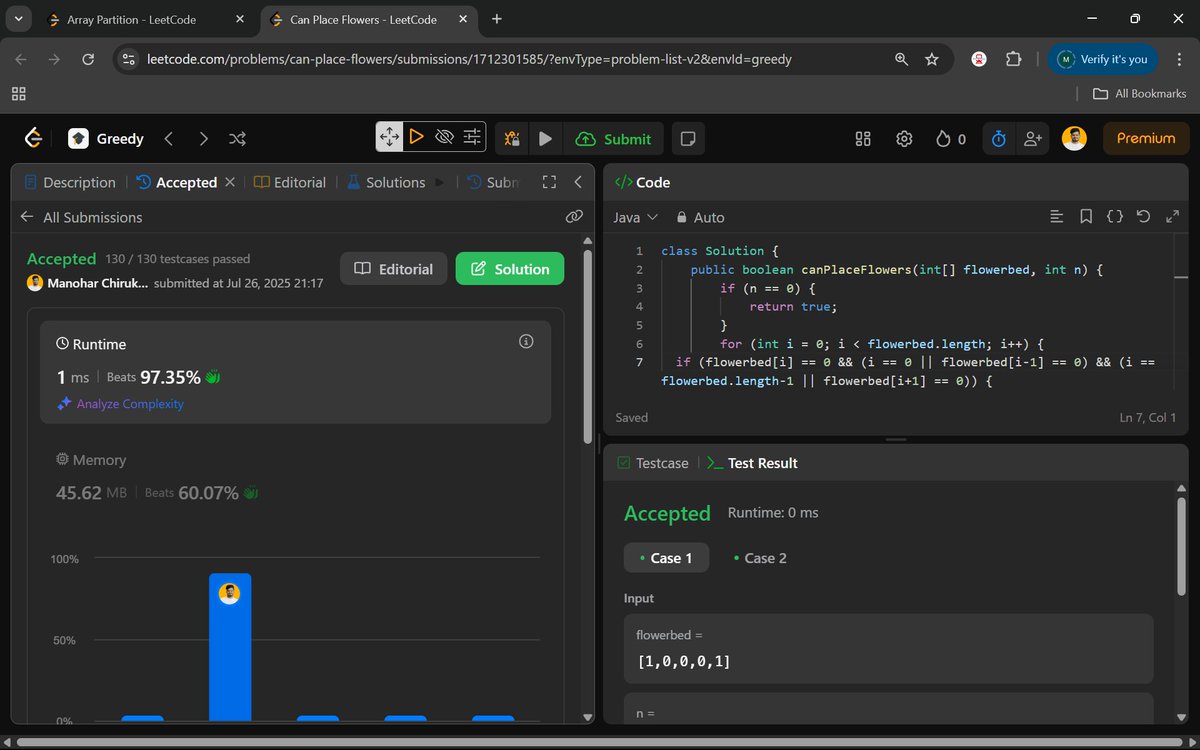Screen dimensions: 1200x750
Task: Click the Premium button
Action: 1146,138
